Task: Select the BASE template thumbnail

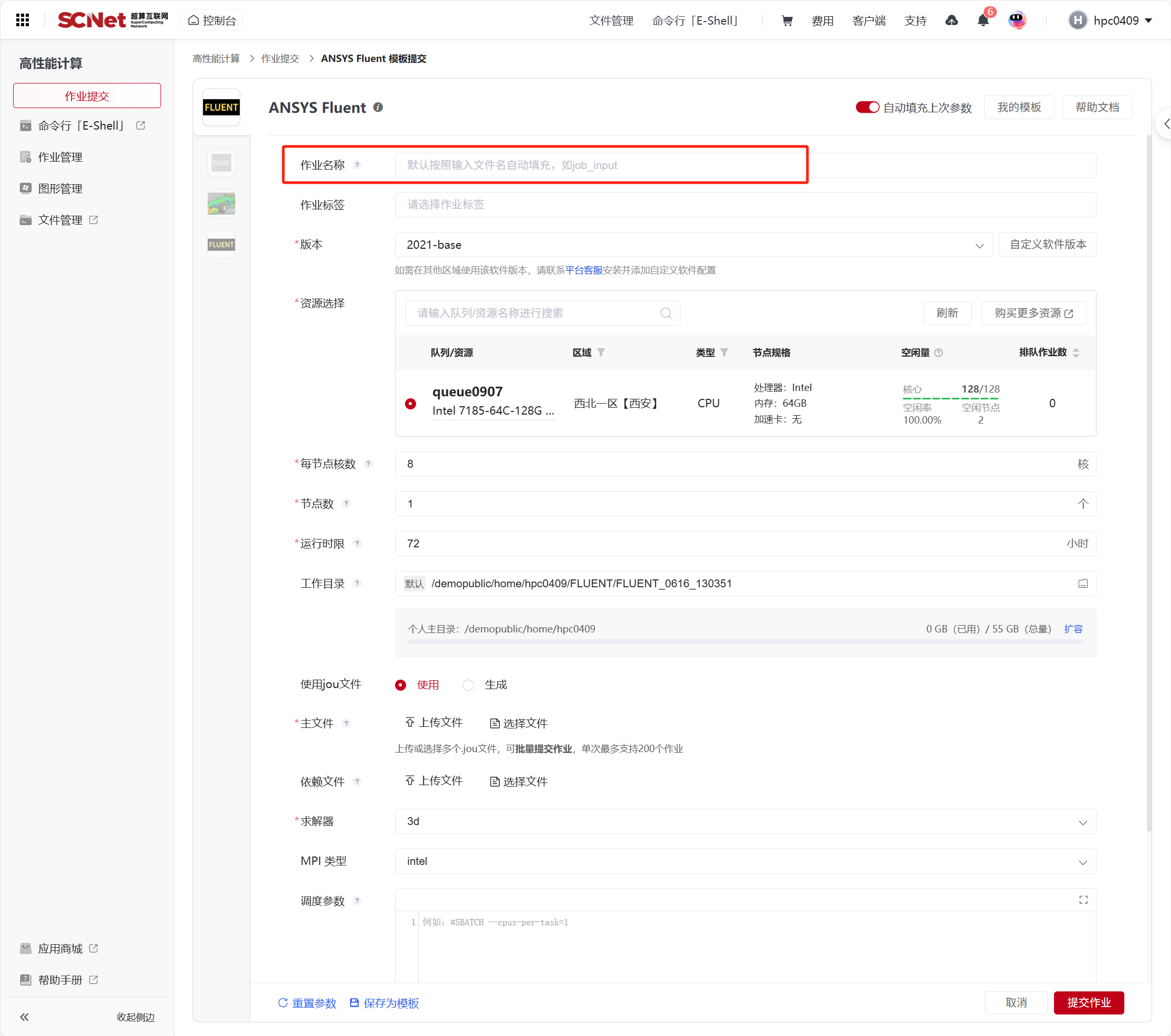Action: (x=221, y=163)
